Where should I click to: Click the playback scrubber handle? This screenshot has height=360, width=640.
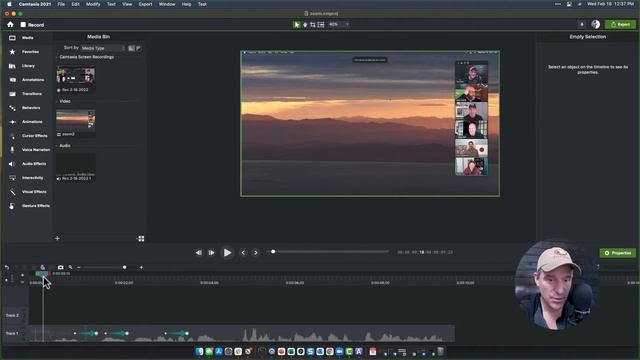click(x=273, y=252)
